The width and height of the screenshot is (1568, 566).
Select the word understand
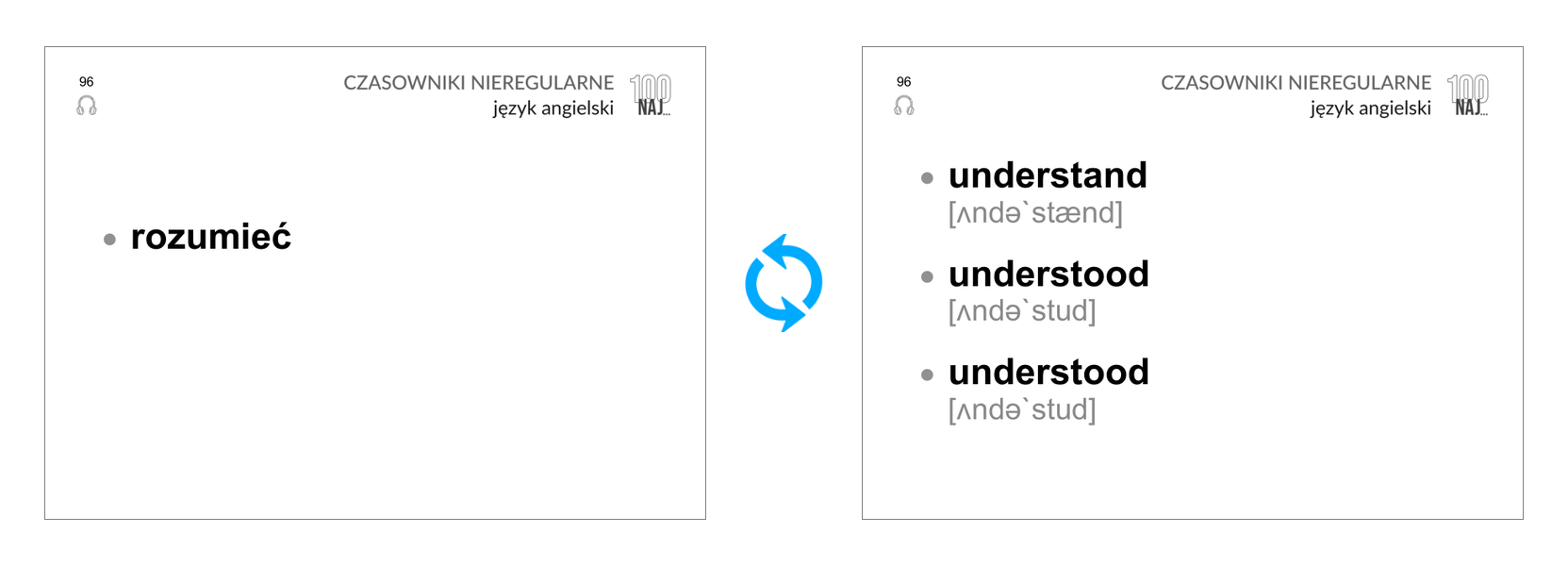coord(1048,175)
